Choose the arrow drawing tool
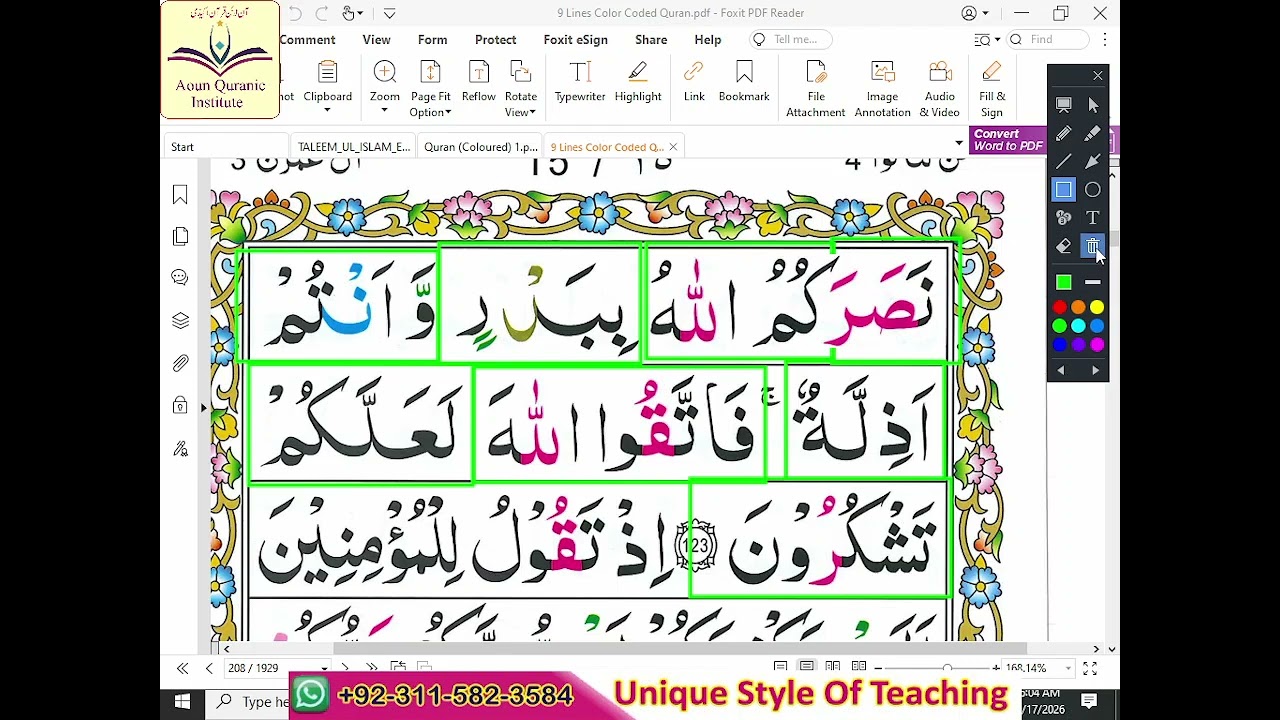The height and width of the screenshot is (720, 1280). pyautogui.click(x=1093, y=161)
